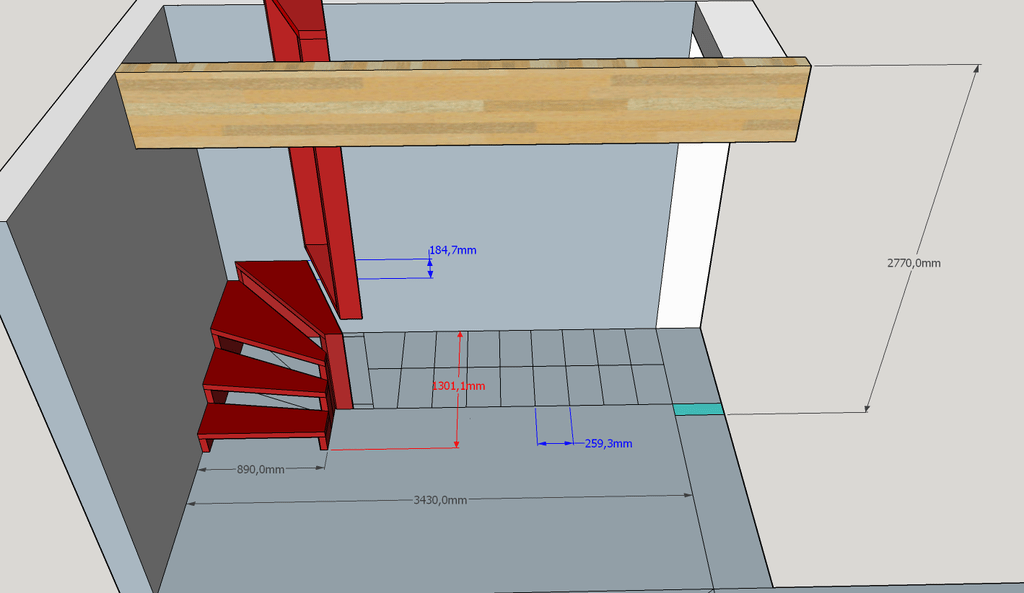Select the 2770,0mm dimension label

tap(914, 263)
